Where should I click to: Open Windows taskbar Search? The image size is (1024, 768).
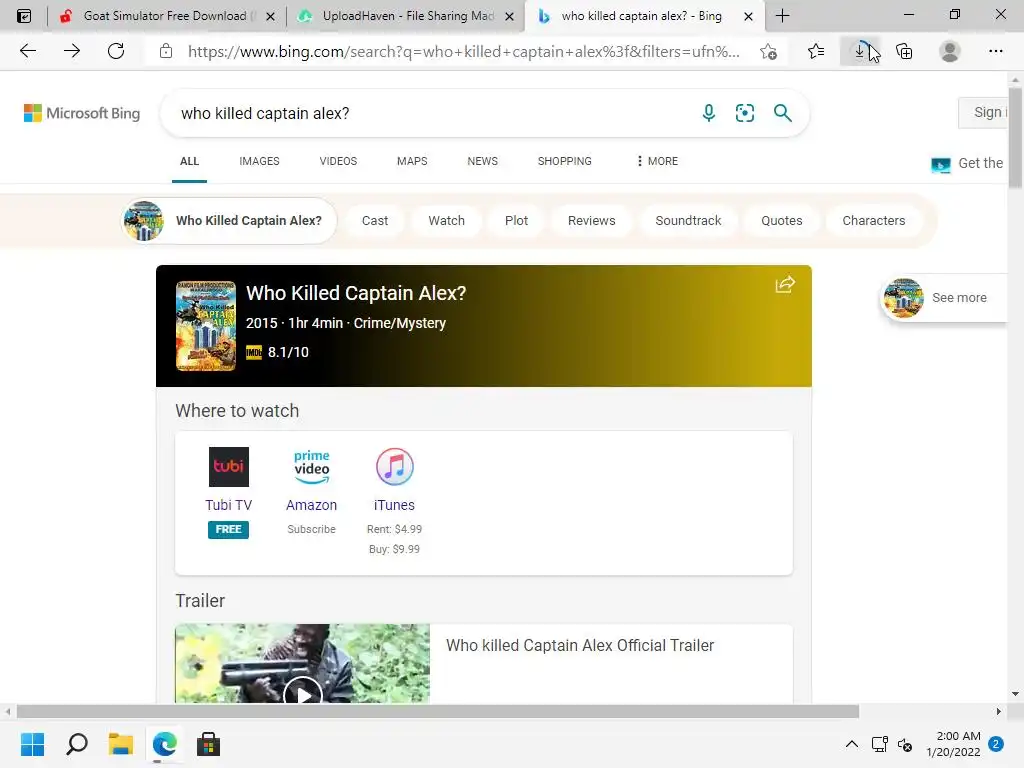point(76,744)
